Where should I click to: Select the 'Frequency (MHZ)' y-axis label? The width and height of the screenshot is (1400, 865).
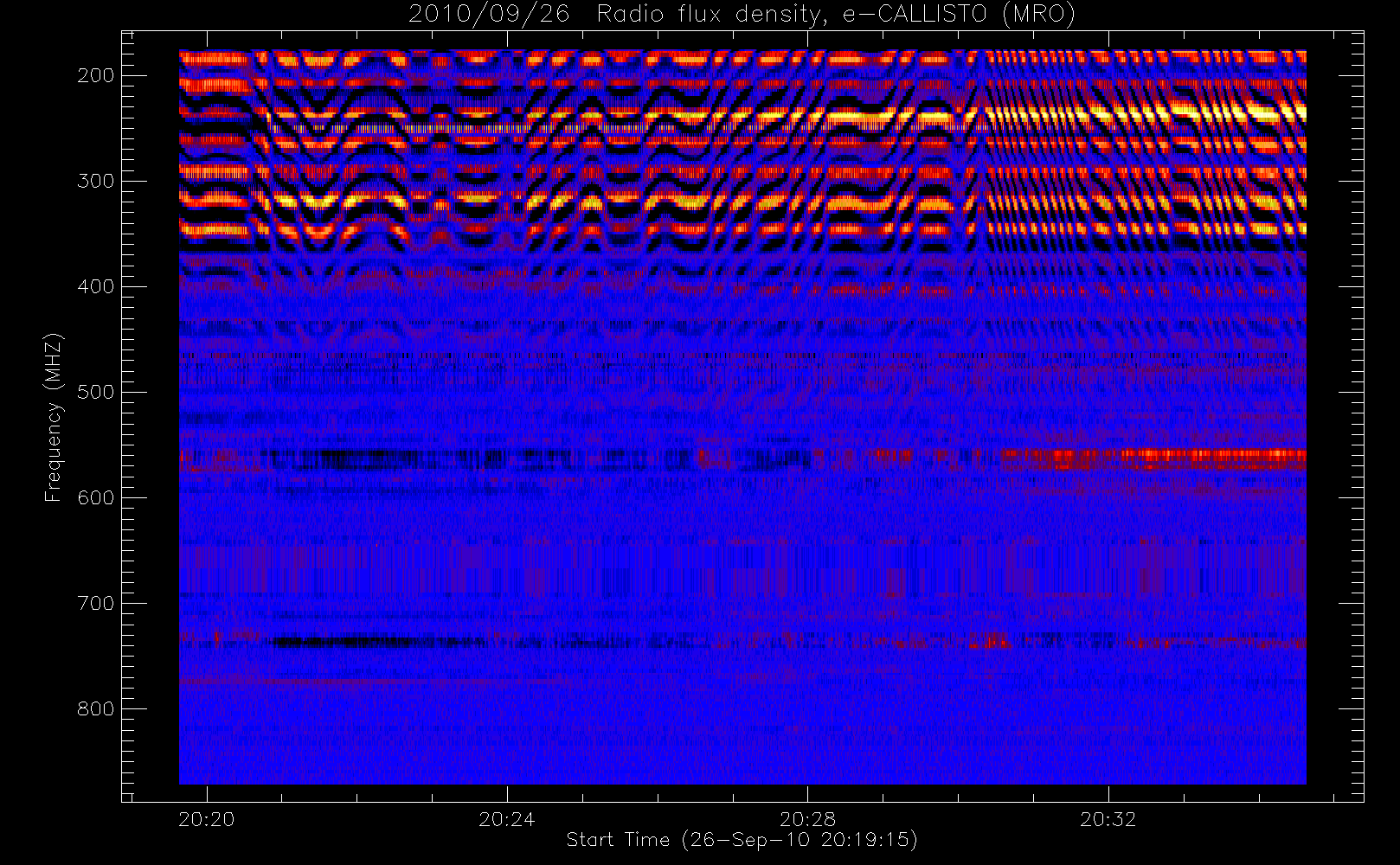[x=54, y=417]
